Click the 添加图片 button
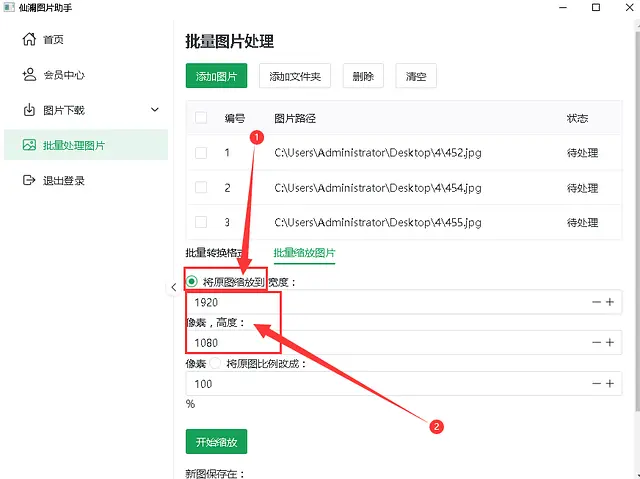Screen dimensions: 640x479 216,75
